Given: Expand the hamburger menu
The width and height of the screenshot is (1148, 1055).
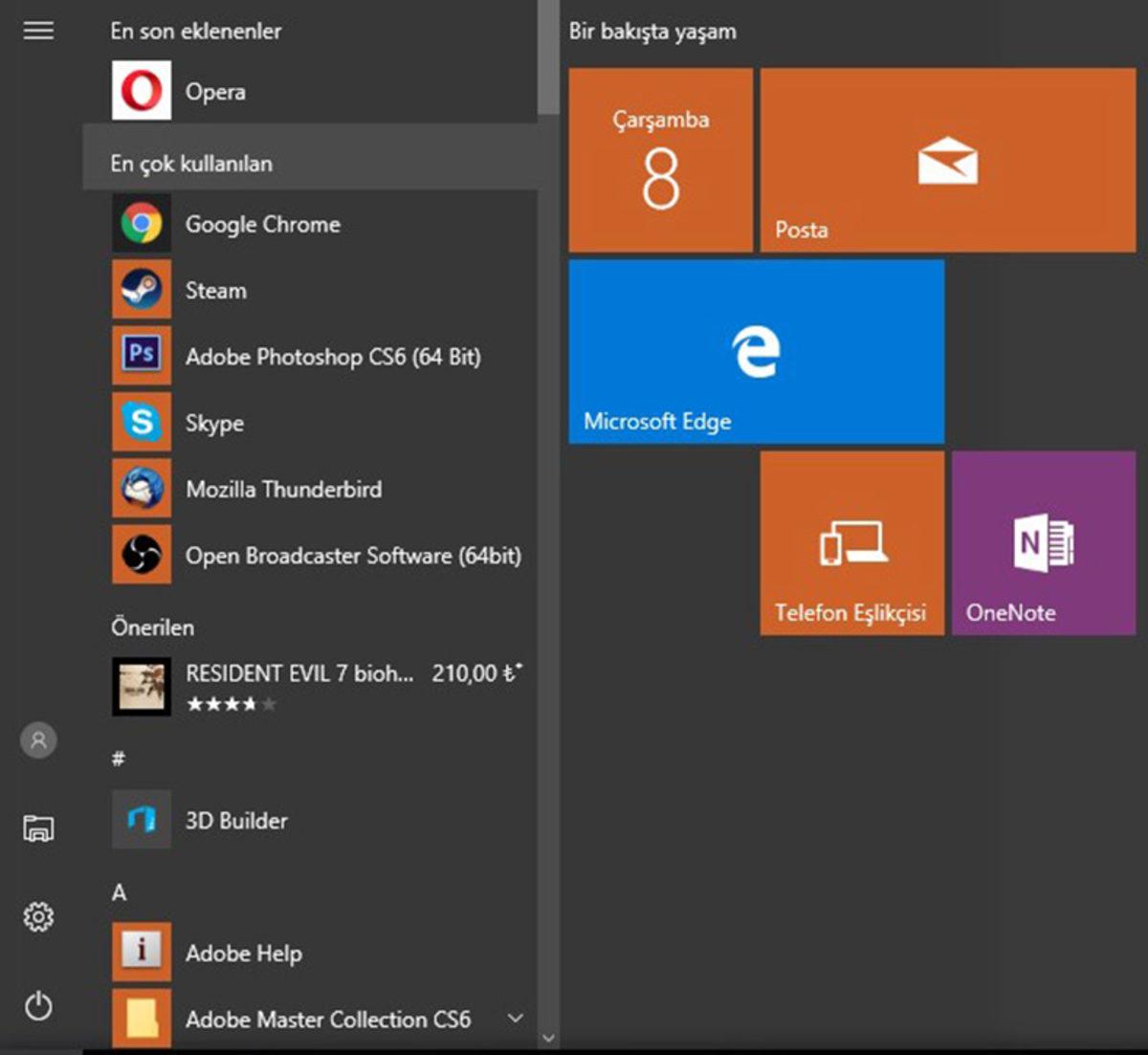Looking at the screenshot, I should point(38,31).
